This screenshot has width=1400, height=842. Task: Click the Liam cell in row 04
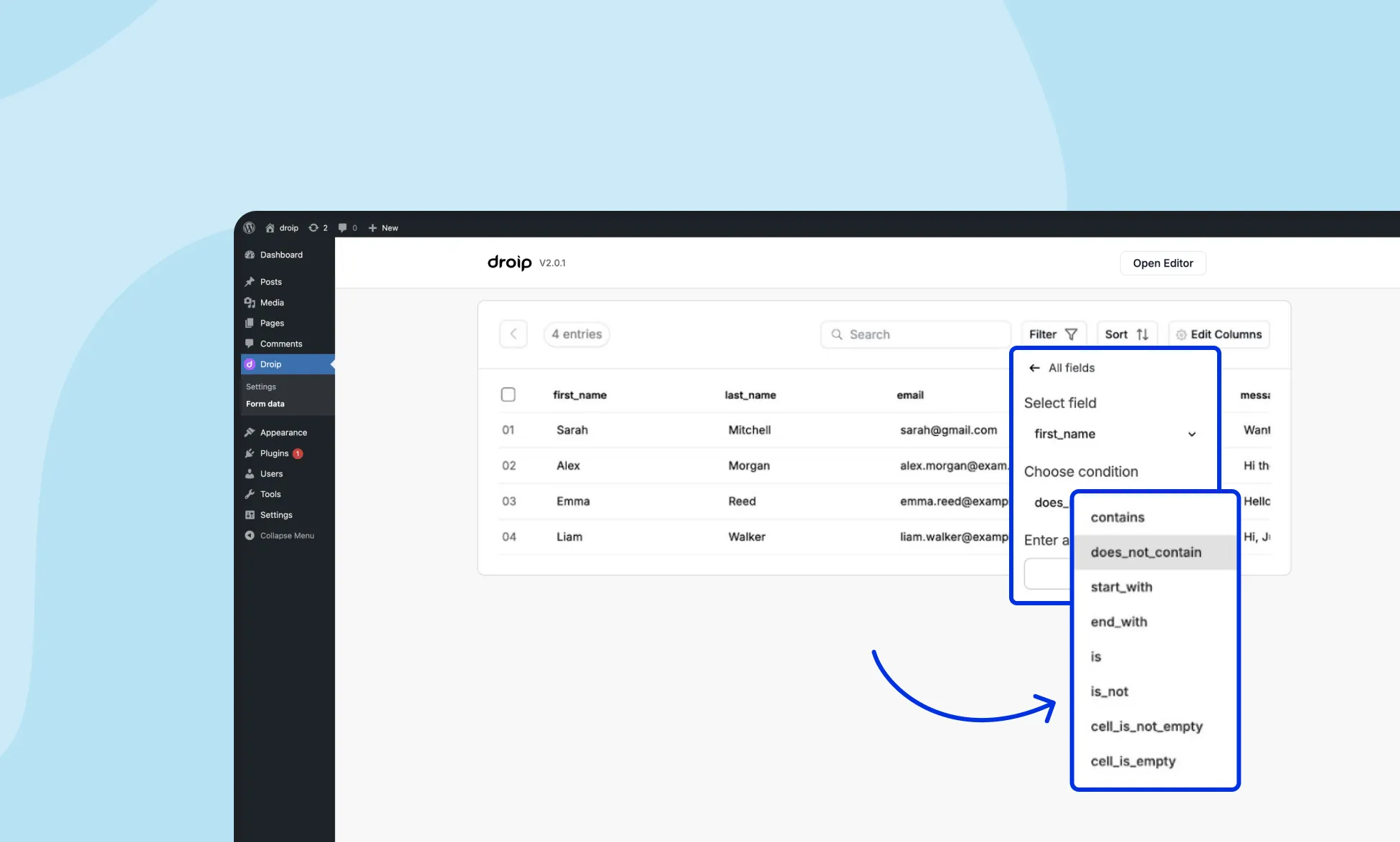click(x=569, y=537)
